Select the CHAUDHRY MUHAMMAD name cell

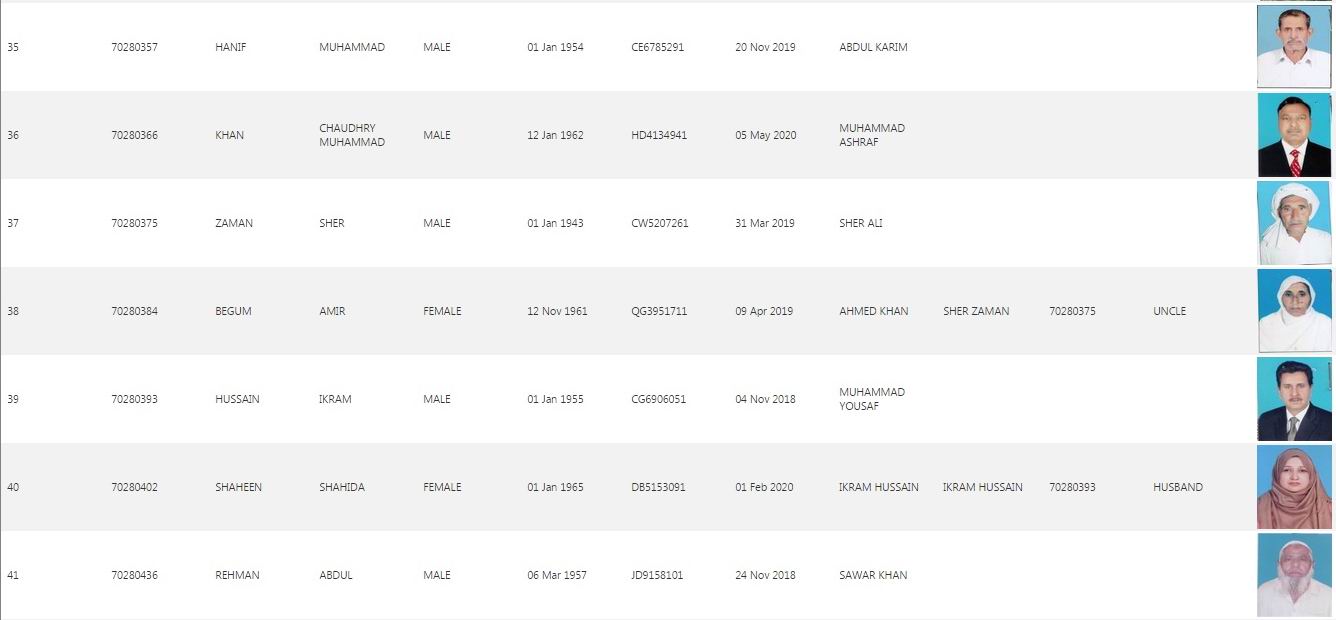[x=352, y=135]
